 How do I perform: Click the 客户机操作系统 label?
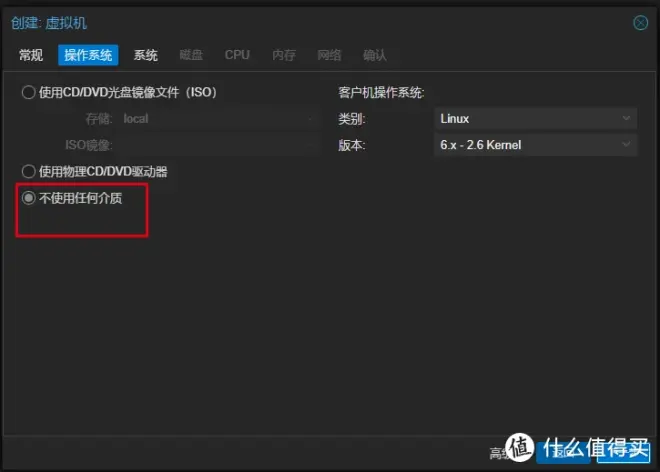(381, 92)
